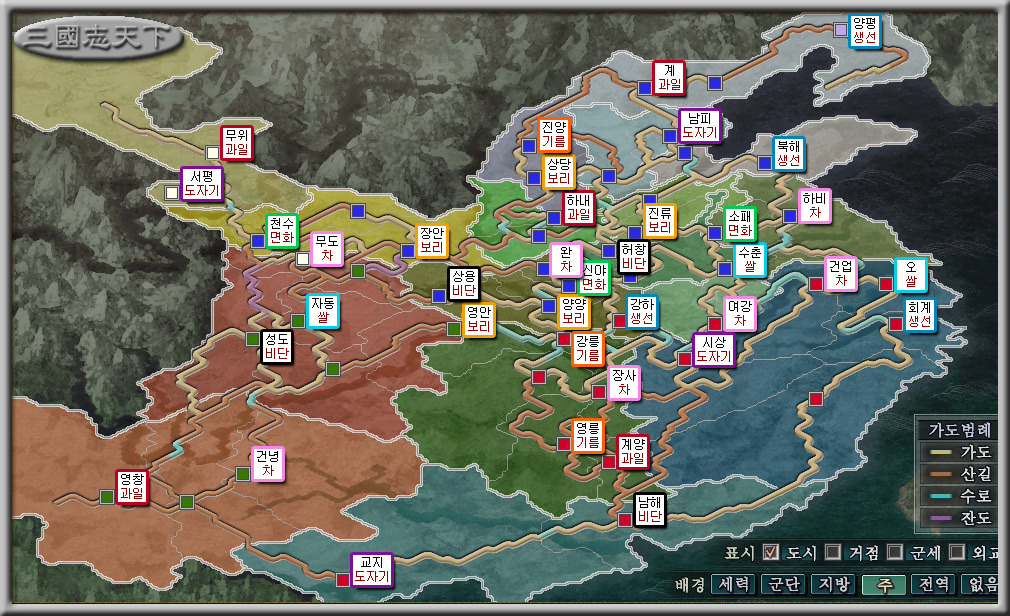This screenshot has width=1010, height=616.
Task: Uncheck the 도시 display checkbox
Action: pyautogui.click(x=771, y=552)
